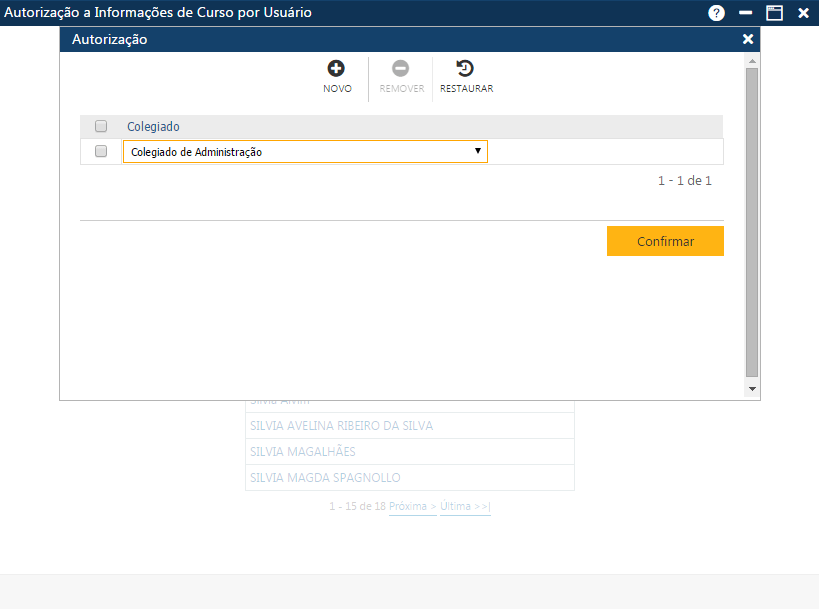Click the Colegiado column header
The image size is (819, 609).
pos(153,127)
